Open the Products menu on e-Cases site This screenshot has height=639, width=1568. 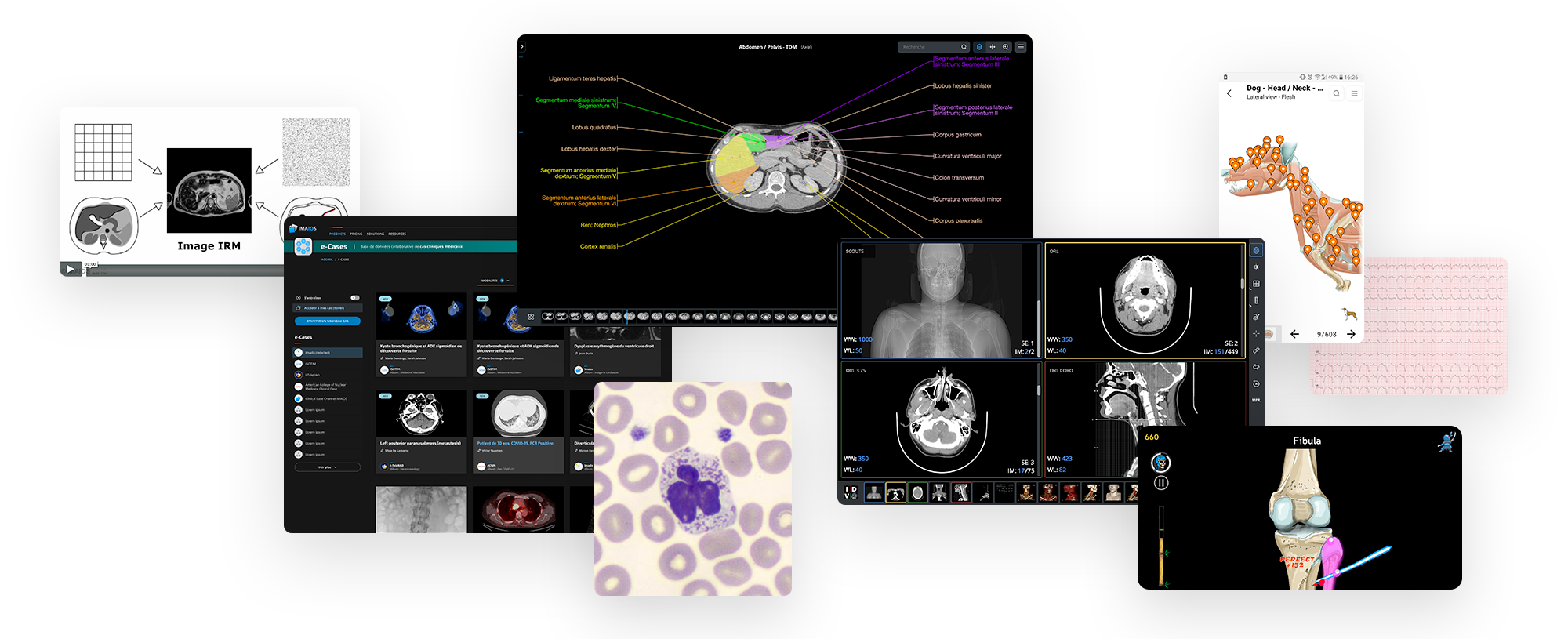tap(337, 234)
